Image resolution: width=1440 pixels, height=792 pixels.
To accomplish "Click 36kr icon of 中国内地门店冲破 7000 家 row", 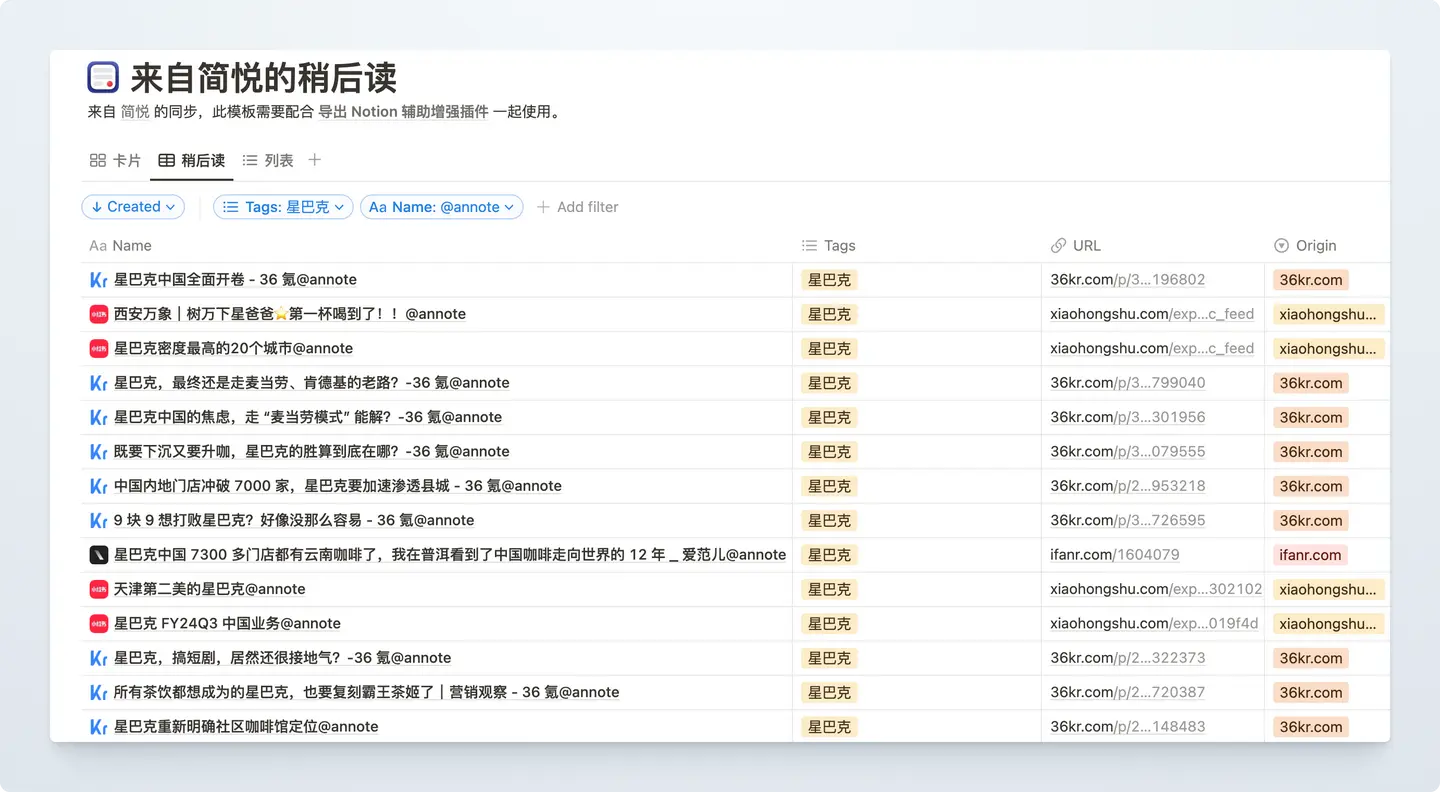I will click(x=98, y=486).
